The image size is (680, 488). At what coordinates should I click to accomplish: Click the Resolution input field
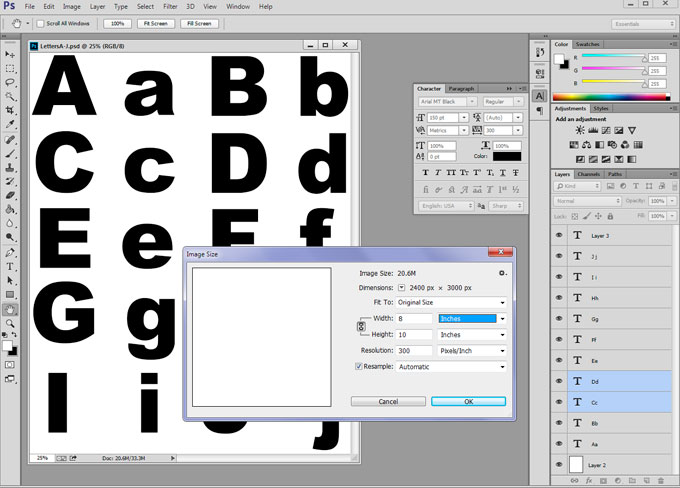[414, 350]
